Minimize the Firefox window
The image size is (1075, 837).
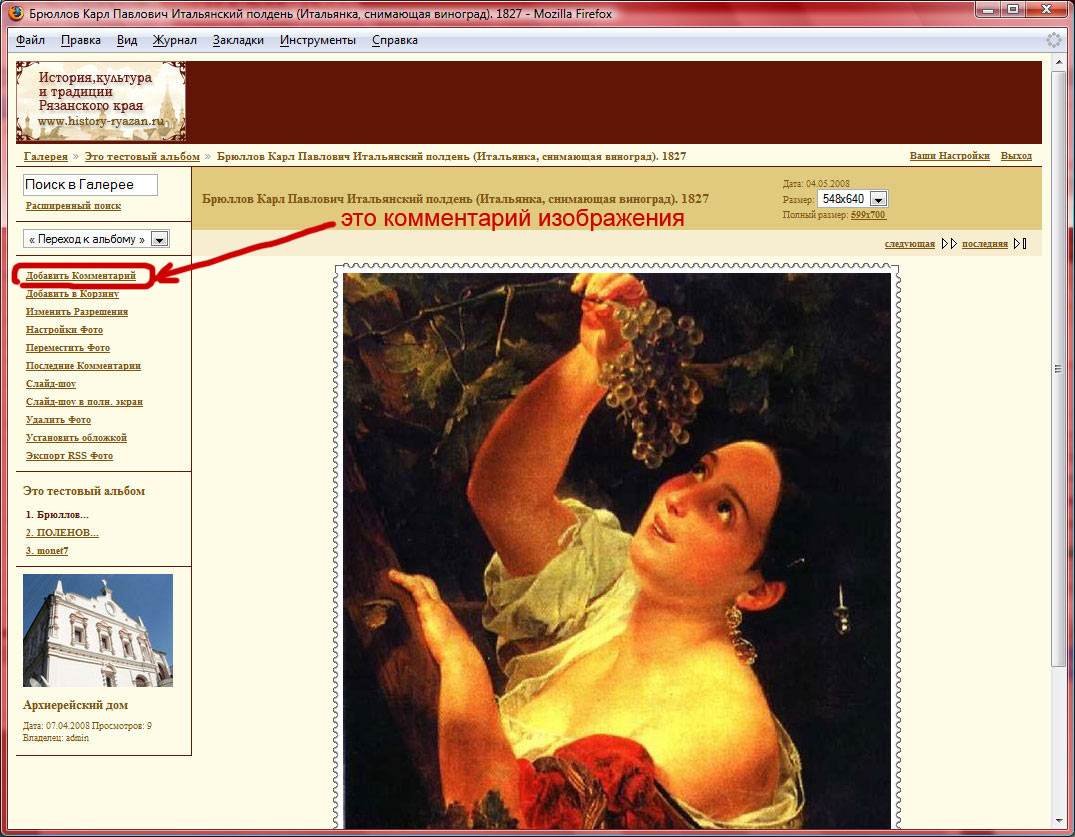point(988,10)
